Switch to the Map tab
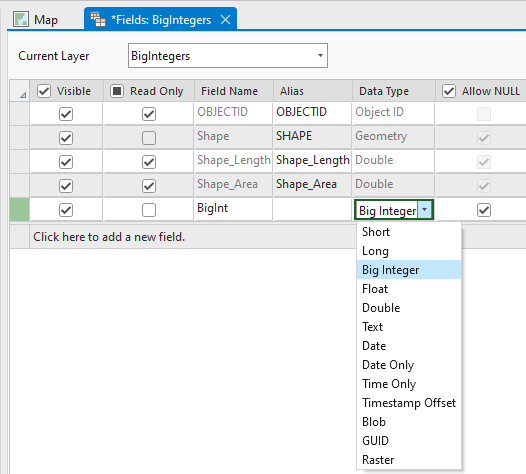This screenshot has height=474, width=526. tap(36, 19)
